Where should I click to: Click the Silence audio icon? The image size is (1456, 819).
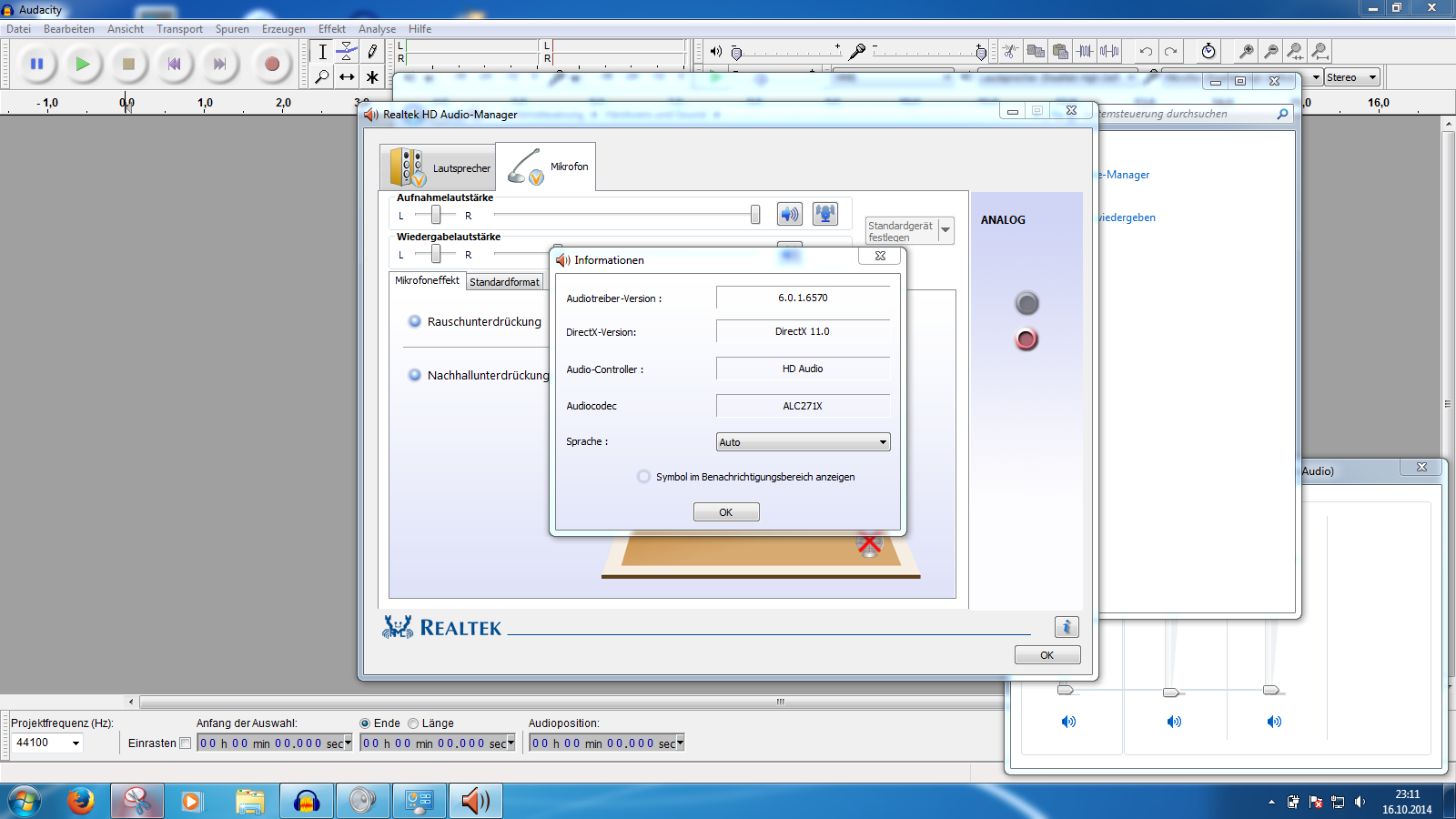point(1109,51)
